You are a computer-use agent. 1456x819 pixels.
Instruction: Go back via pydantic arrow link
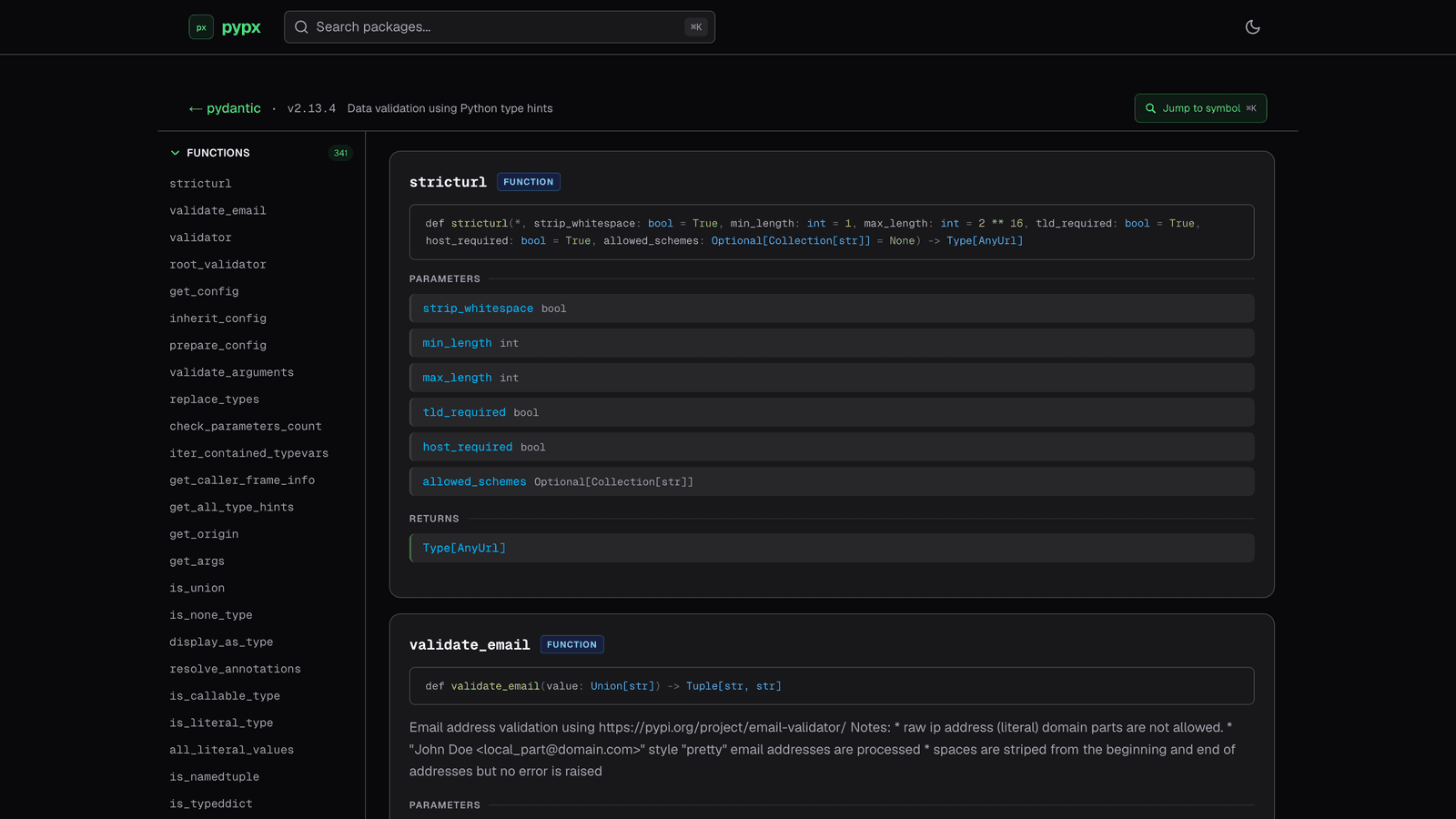coord(225,108)
